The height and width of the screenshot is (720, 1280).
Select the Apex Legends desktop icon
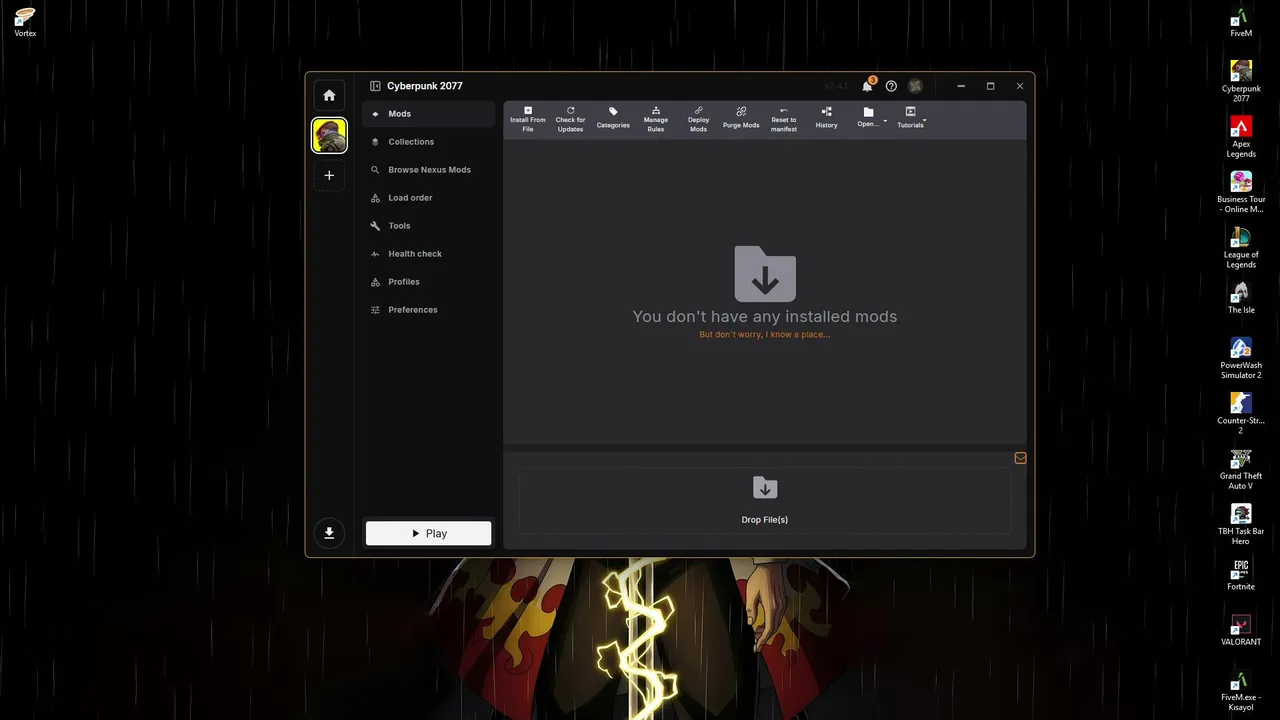coord(1241,137)
